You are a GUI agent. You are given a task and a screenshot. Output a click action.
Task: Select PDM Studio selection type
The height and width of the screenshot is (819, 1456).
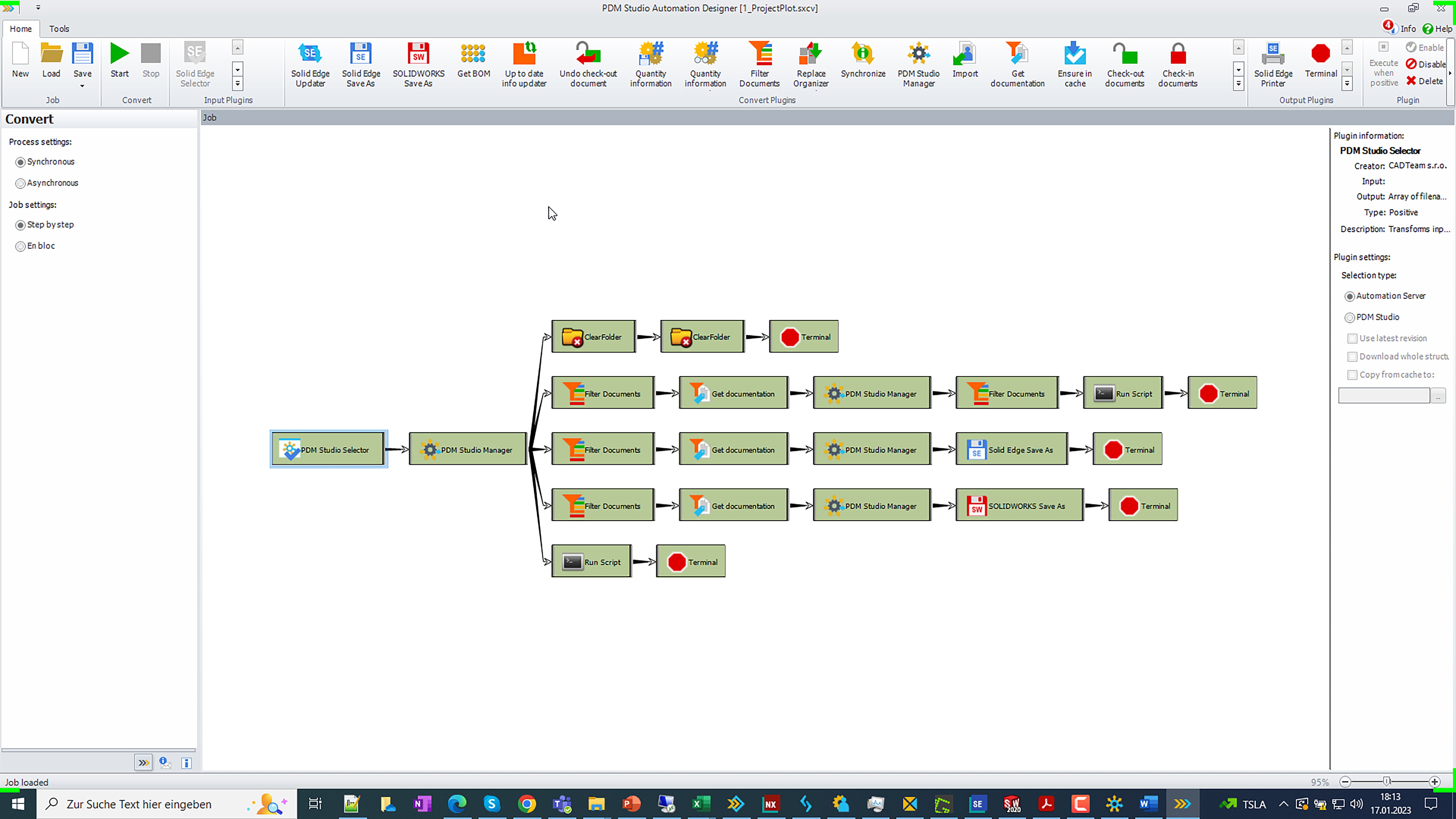1350,318
